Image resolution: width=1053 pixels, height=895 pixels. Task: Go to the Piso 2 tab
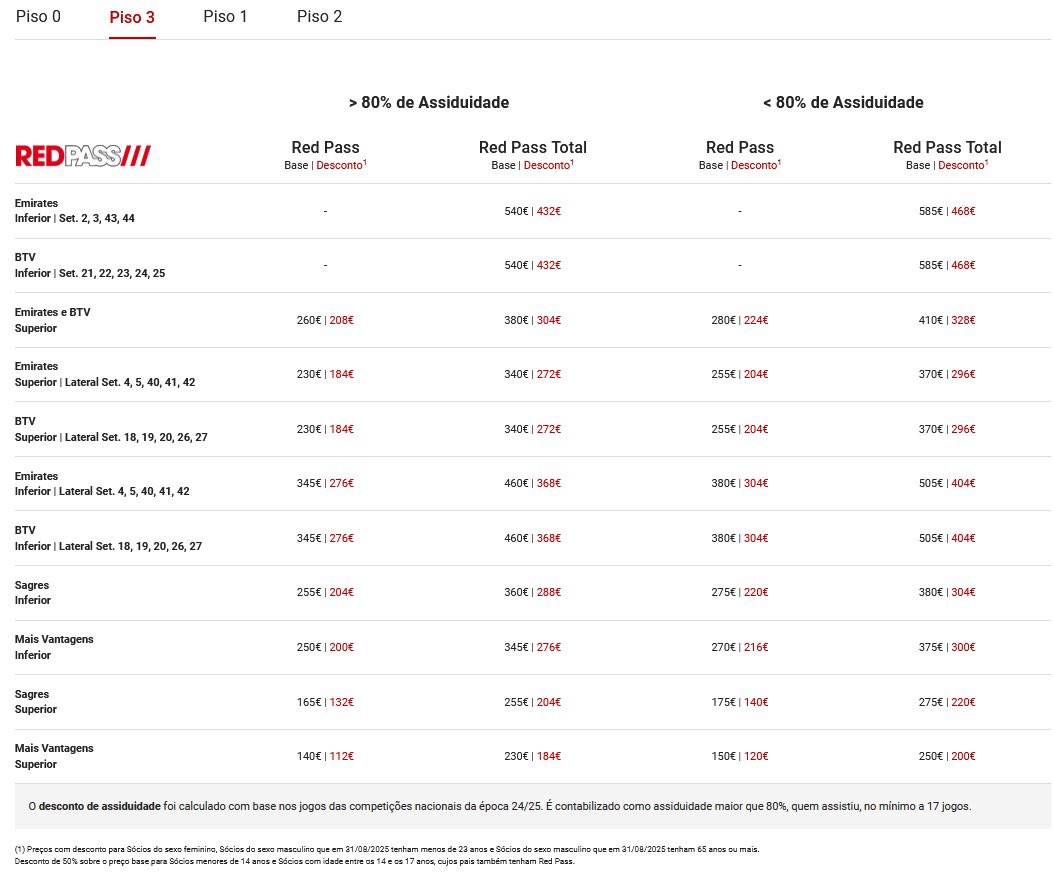[320, 17]
